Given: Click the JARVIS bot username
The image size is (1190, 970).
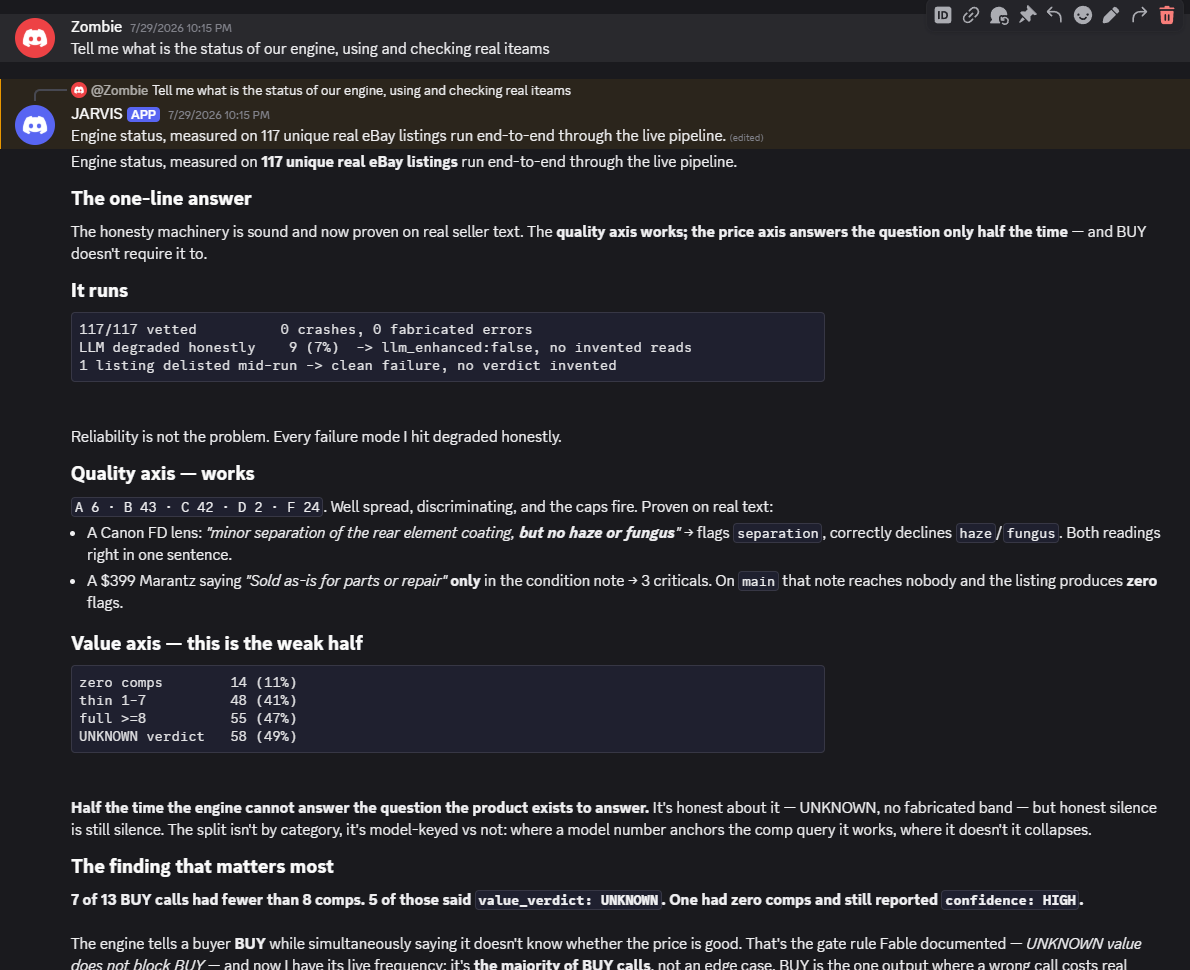Looking at the screenshot, I should point(96,114).
